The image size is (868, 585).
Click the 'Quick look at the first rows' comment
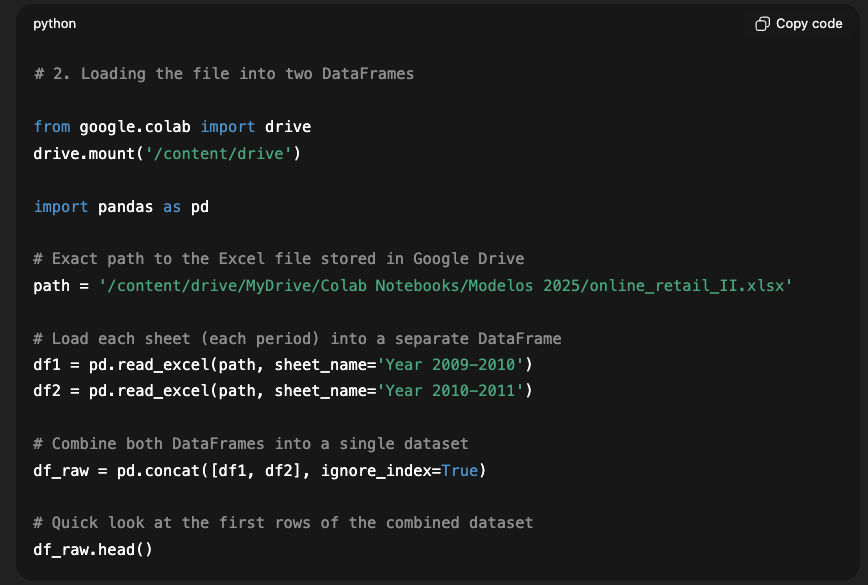coord(283,522)
